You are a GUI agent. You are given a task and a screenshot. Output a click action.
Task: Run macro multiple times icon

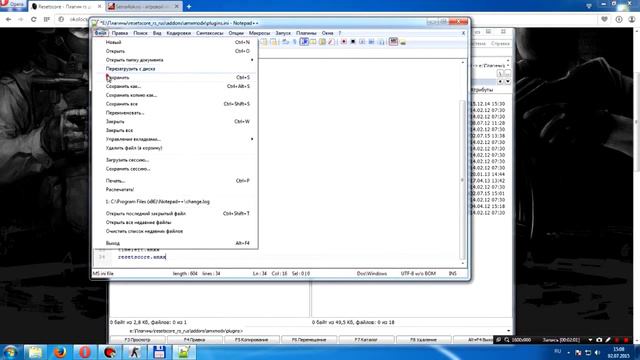coord(371,42)
